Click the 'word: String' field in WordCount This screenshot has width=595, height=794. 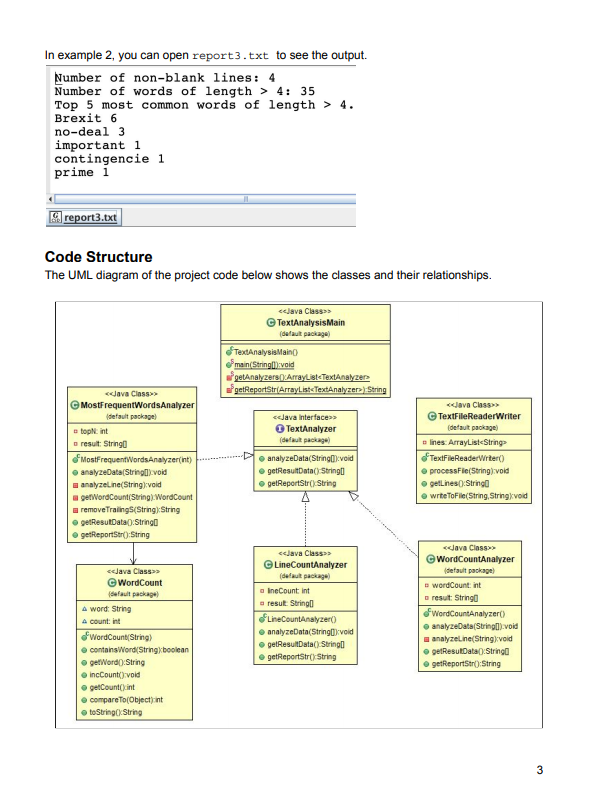106,609
